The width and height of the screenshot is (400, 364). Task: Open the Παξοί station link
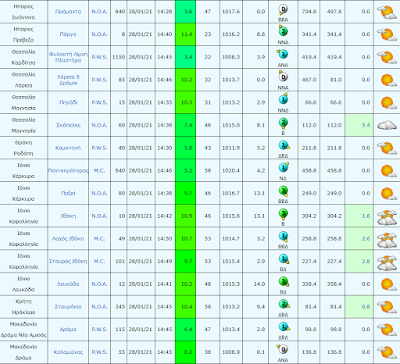tap(68, 193)
